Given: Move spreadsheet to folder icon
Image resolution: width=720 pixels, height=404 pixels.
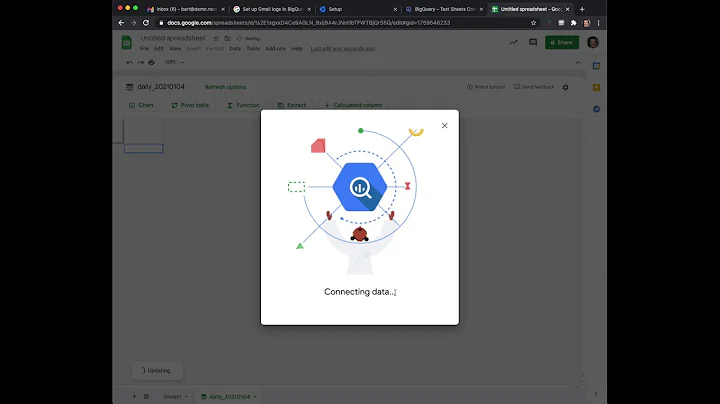Looking at the screenshot, I should [227, 39].
